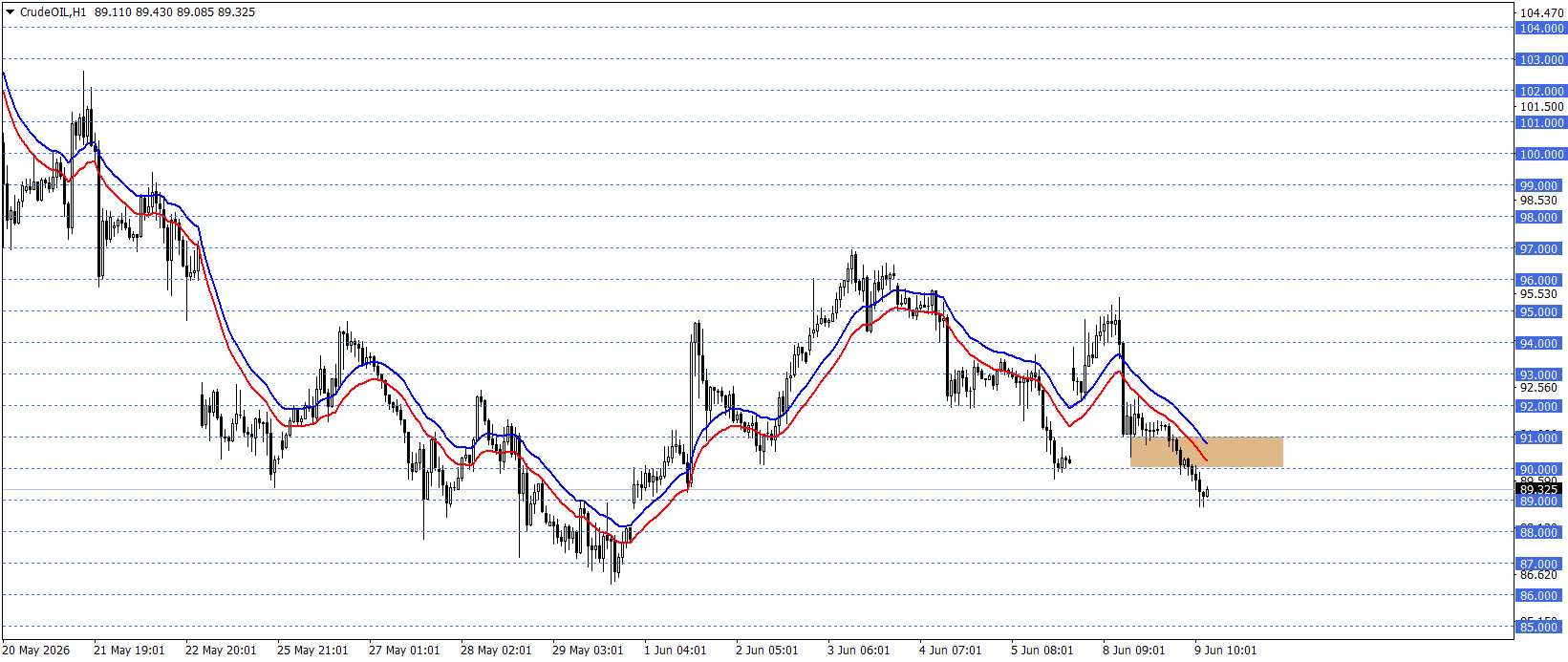Click the 101.000 price level label
This screenshot has height=662, width=1568.
click(1541, 123)
